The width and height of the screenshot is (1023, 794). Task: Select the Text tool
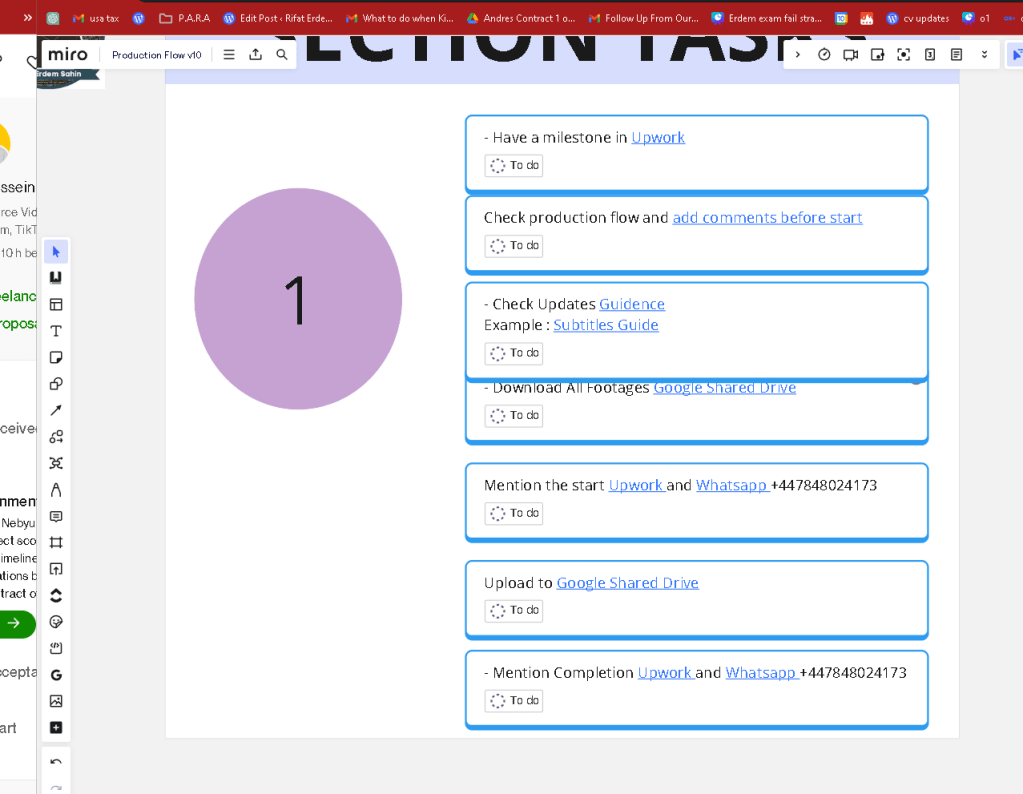click(56, 331)
